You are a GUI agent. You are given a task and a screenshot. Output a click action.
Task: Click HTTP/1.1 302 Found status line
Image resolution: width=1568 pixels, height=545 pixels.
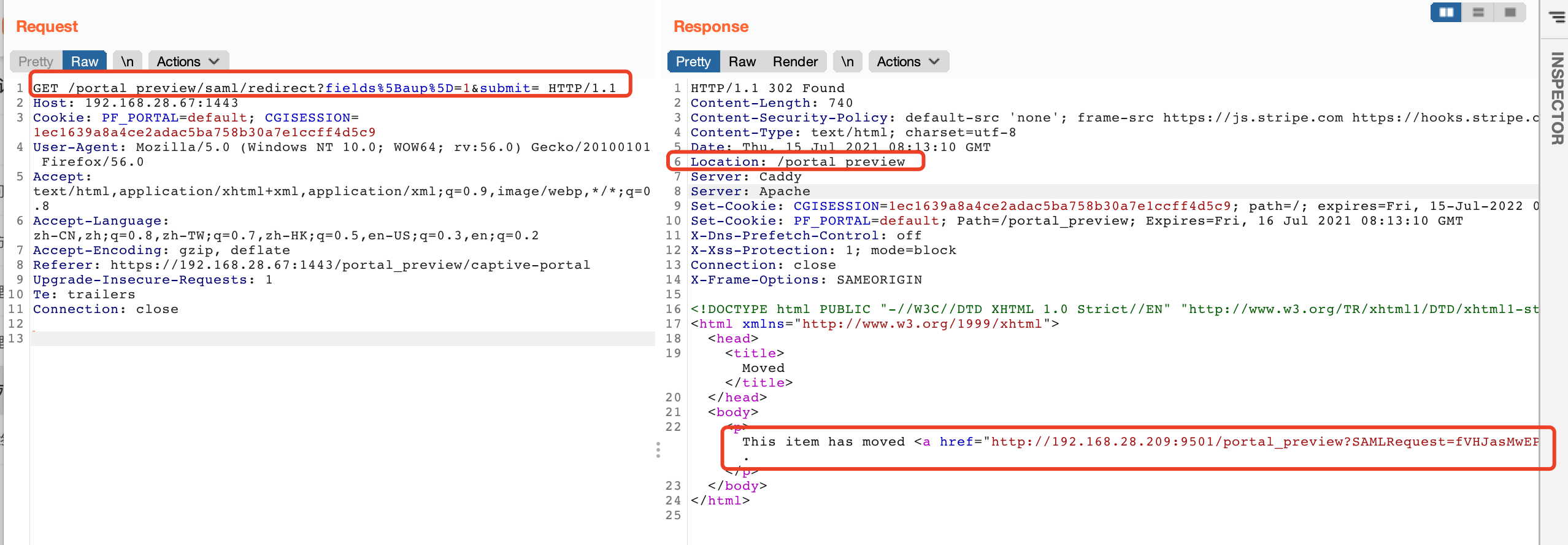pos(767,88)
